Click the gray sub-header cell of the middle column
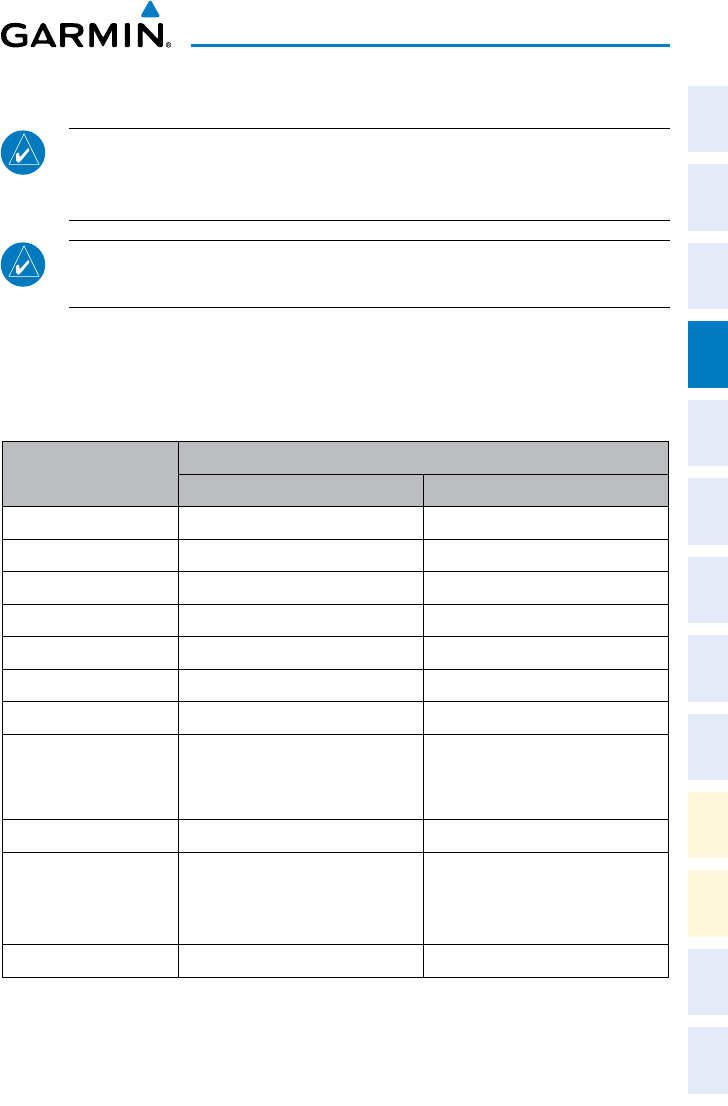728x1106 pixels. 301,490
